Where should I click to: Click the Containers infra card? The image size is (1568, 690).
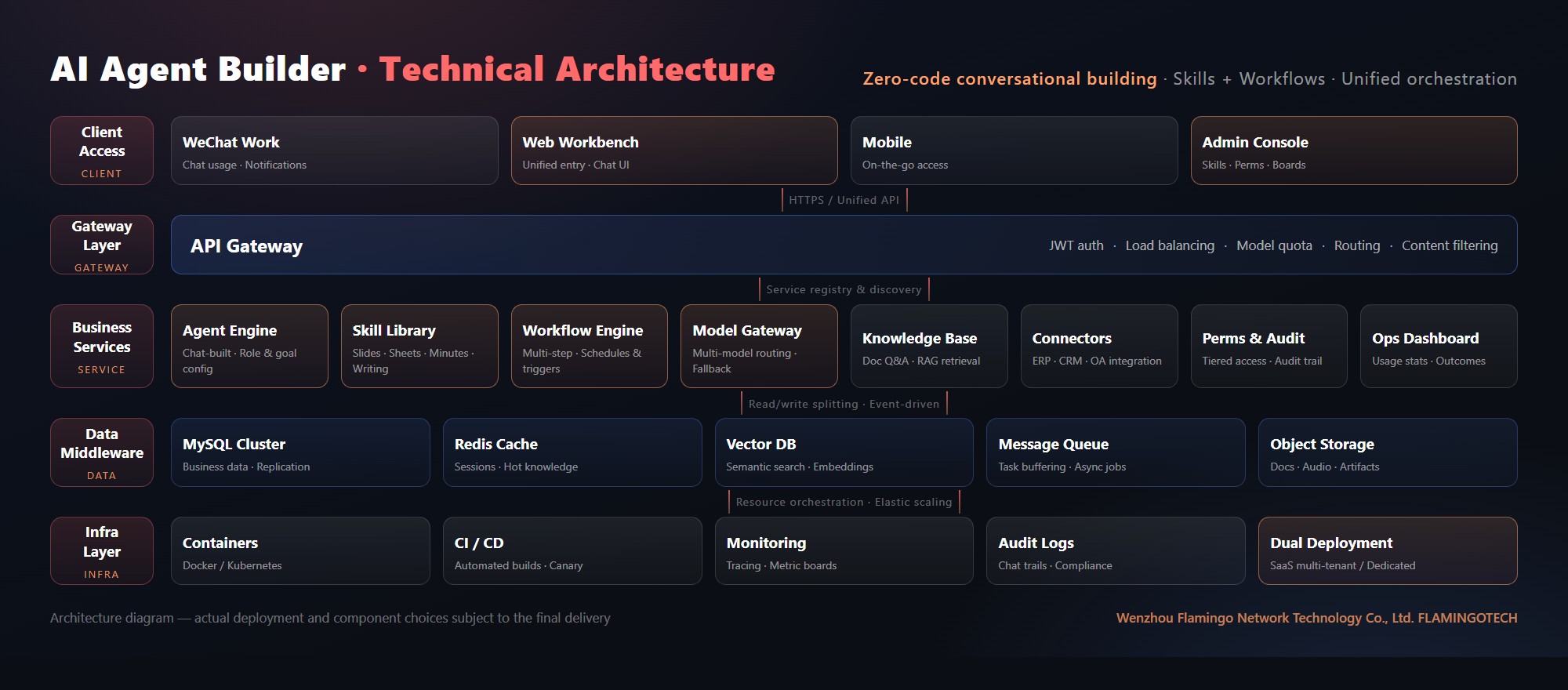click(x=300, y=550)
